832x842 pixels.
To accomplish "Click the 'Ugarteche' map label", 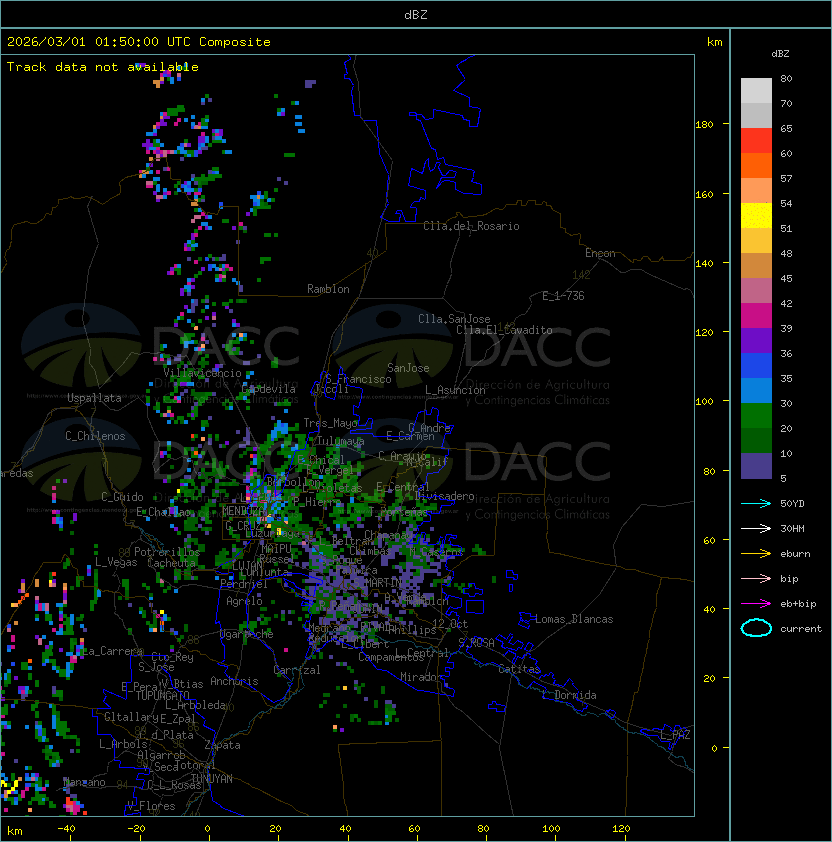I will pyautogui.click(x=247, y=634).
